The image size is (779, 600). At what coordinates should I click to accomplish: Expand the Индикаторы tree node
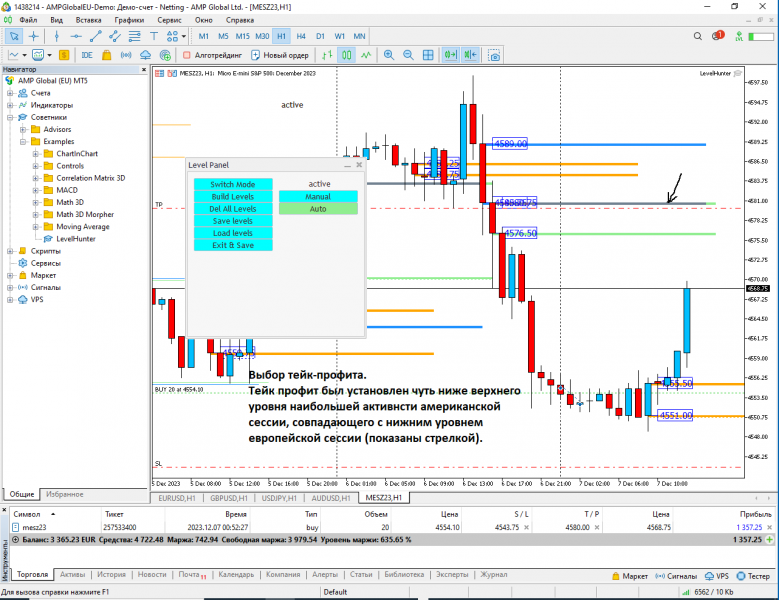tap(10, 105)
